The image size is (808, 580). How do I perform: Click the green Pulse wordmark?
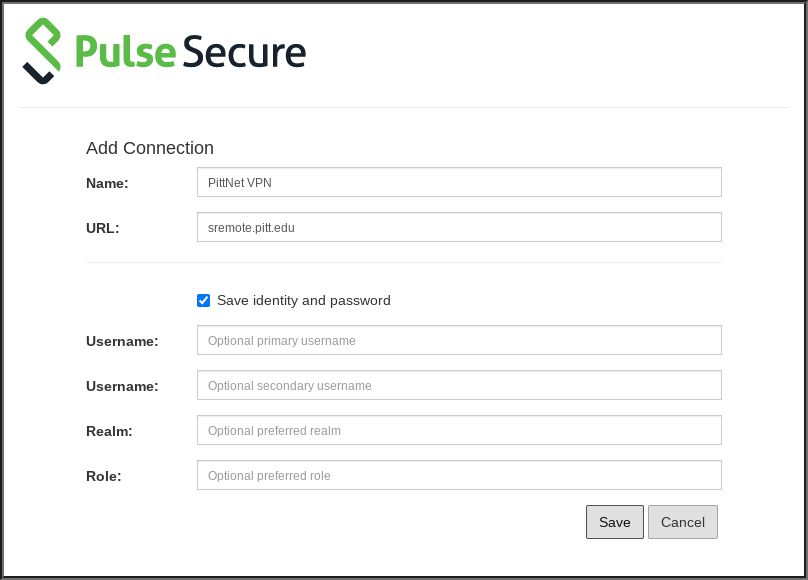pyautogui.click(x=125, y=52)
